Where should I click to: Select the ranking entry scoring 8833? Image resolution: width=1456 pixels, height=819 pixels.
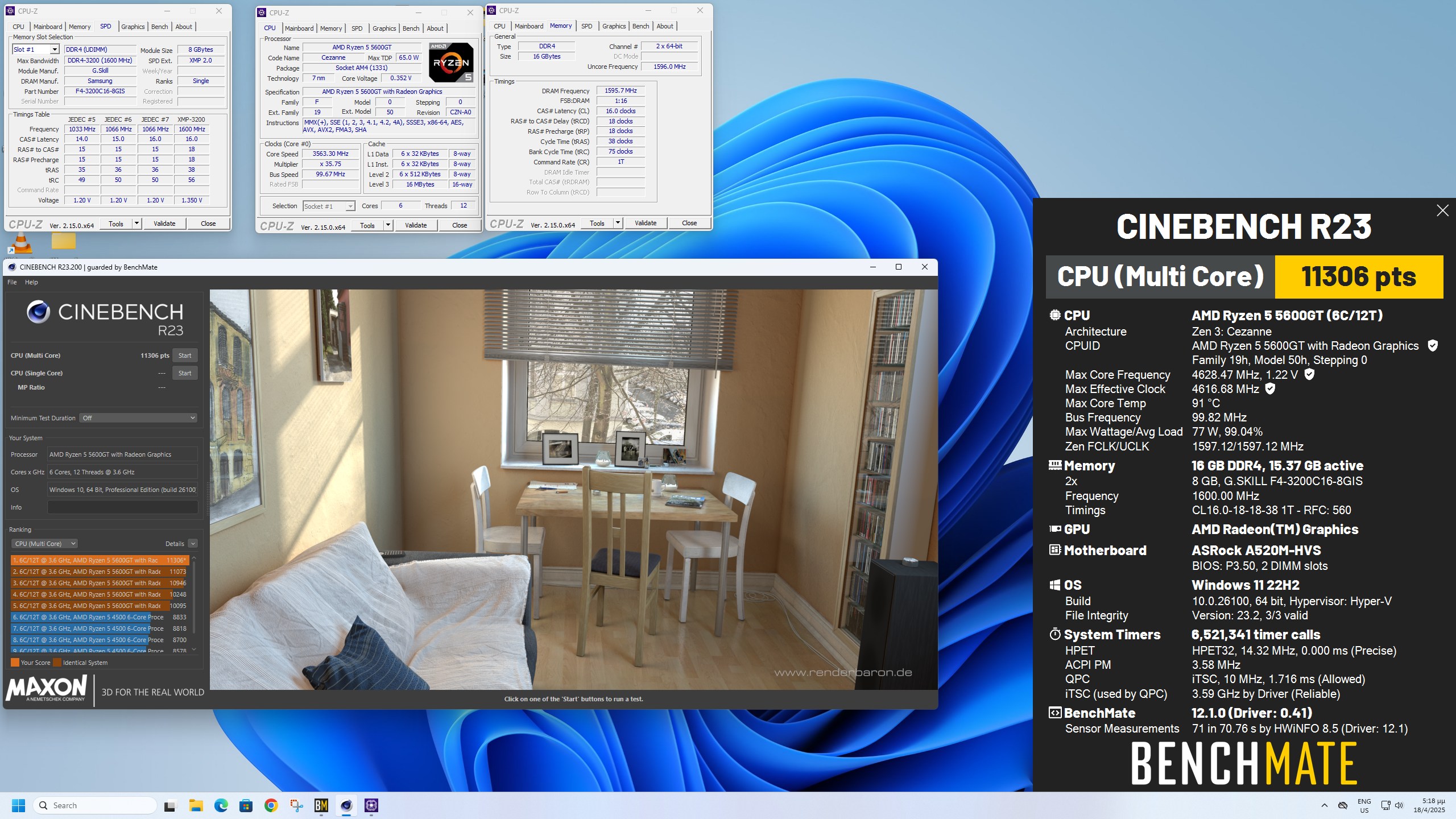[x=100, y=617]
